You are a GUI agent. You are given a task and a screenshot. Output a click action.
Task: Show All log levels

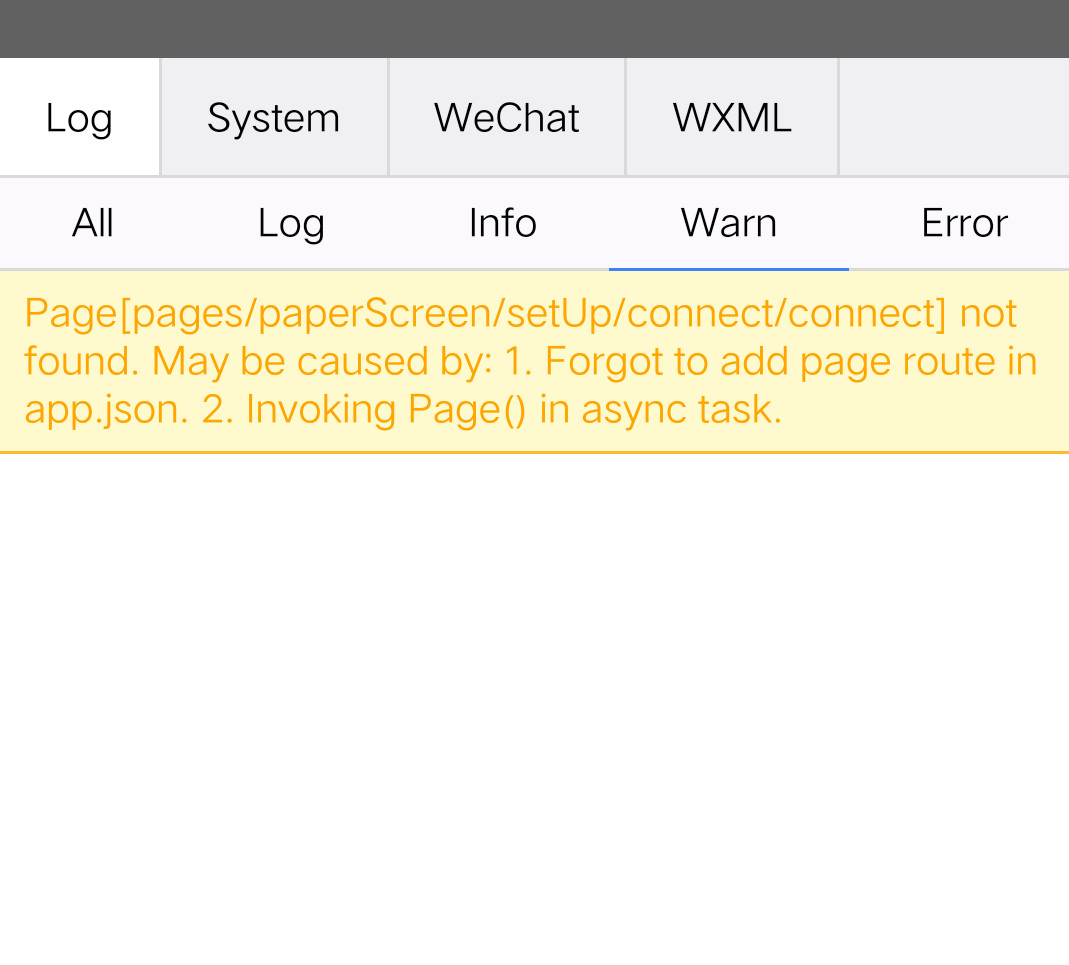click(92, 223)
